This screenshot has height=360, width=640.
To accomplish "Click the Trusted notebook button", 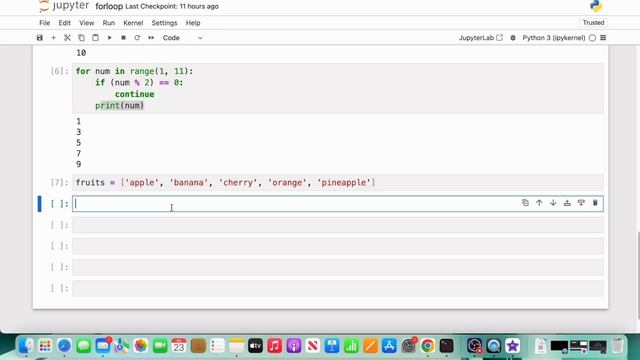I will [x=593, y=22].
